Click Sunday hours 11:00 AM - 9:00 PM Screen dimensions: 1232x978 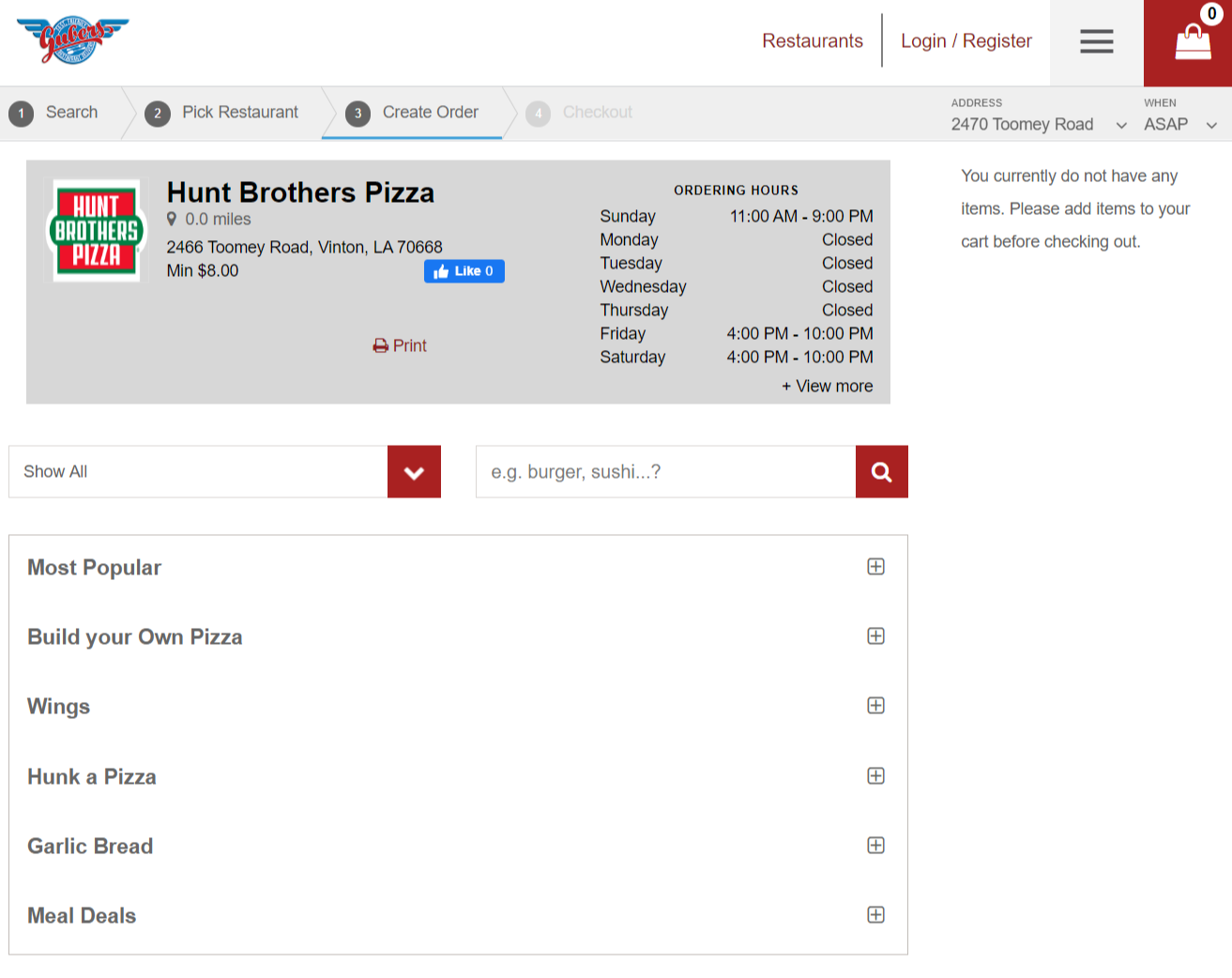click(801, 216)
